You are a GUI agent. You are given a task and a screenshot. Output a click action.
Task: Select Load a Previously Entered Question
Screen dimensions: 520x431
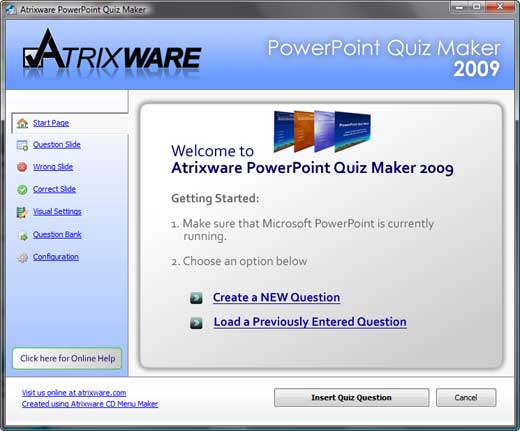[310, 322]
